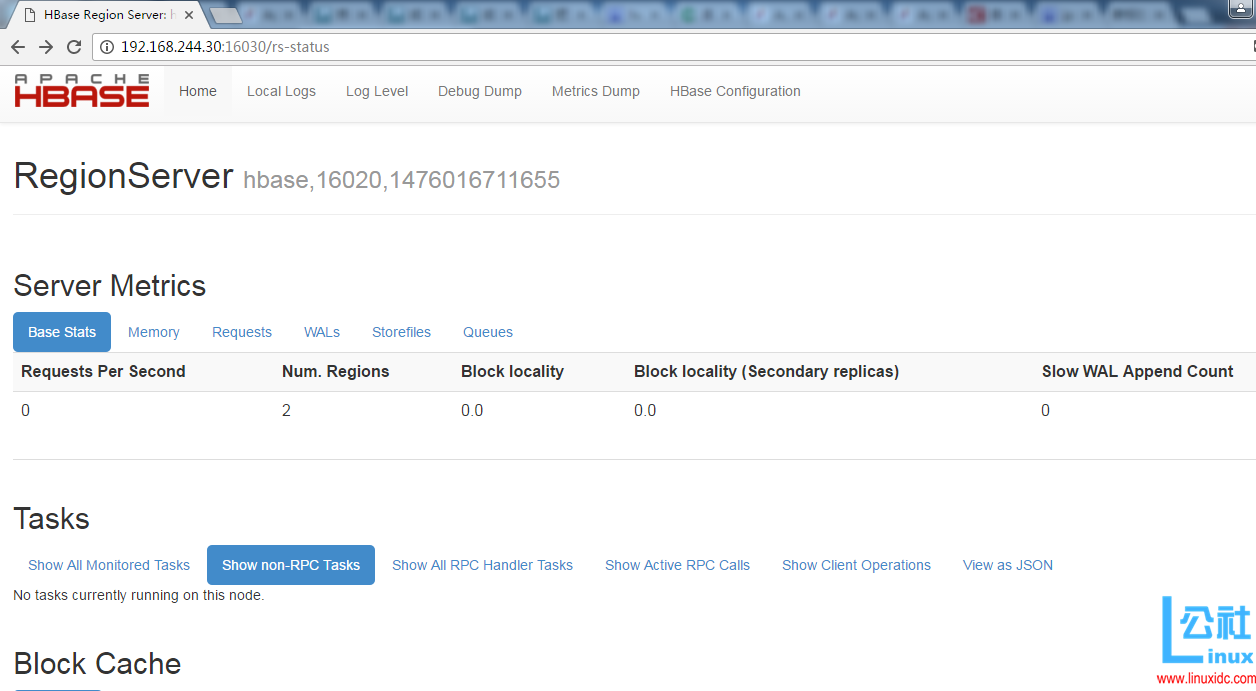Image resolution: width=1256 pixels, height=691 pixels.
Task: Reload the page using the refresh icon
Action: (x=73, y=46)
